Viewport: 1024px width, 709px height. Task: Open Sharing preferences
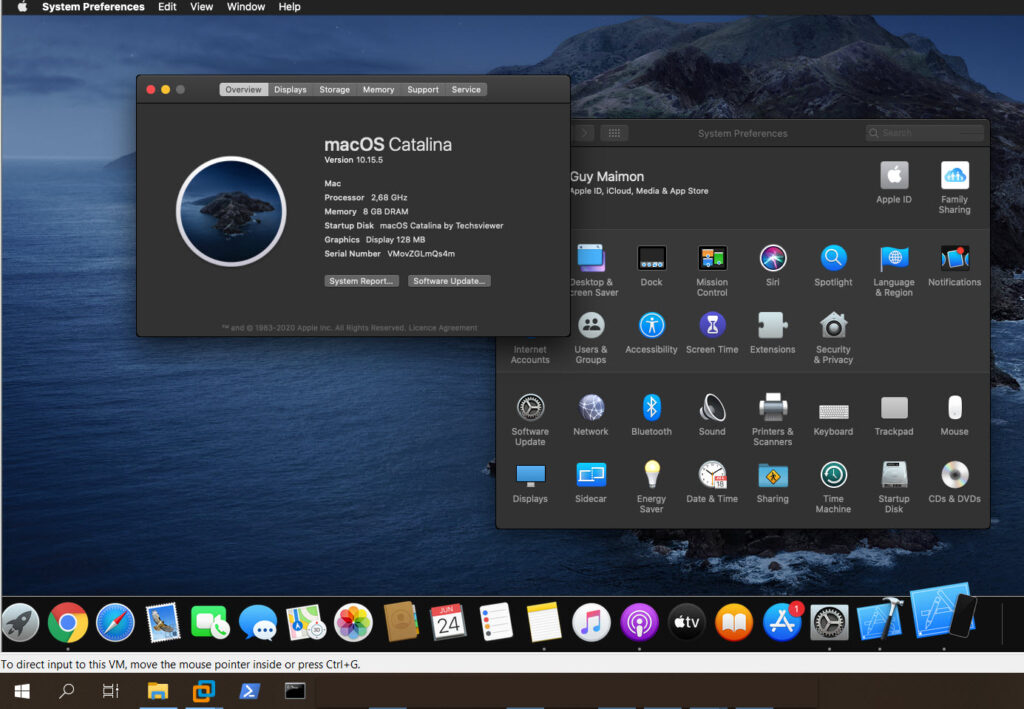tap(773, 482)
